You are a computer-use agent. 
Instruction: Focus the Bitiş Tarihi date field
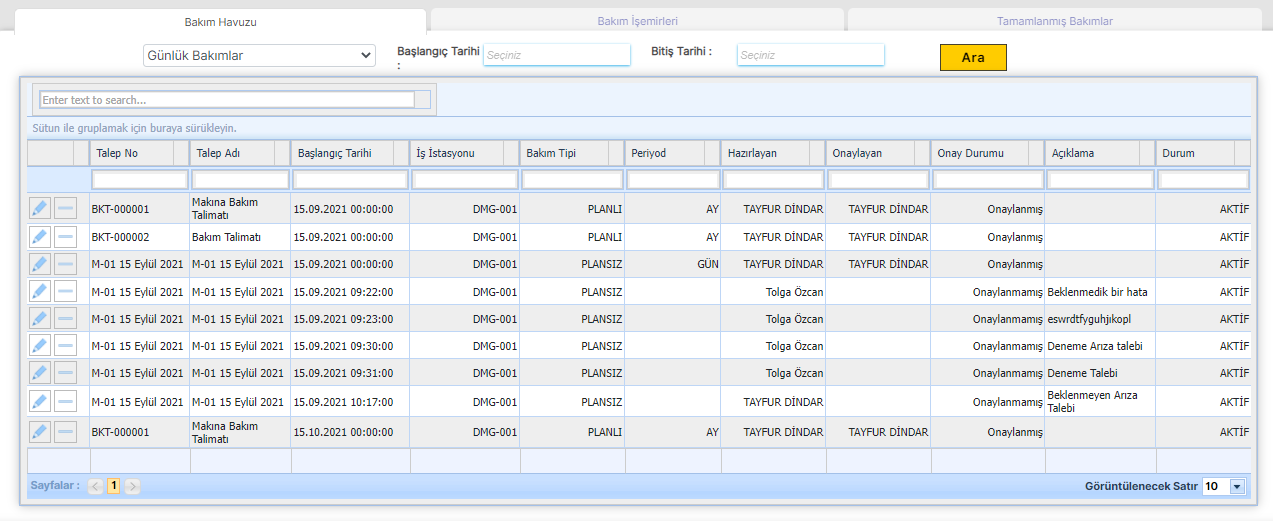coord(811,55)
